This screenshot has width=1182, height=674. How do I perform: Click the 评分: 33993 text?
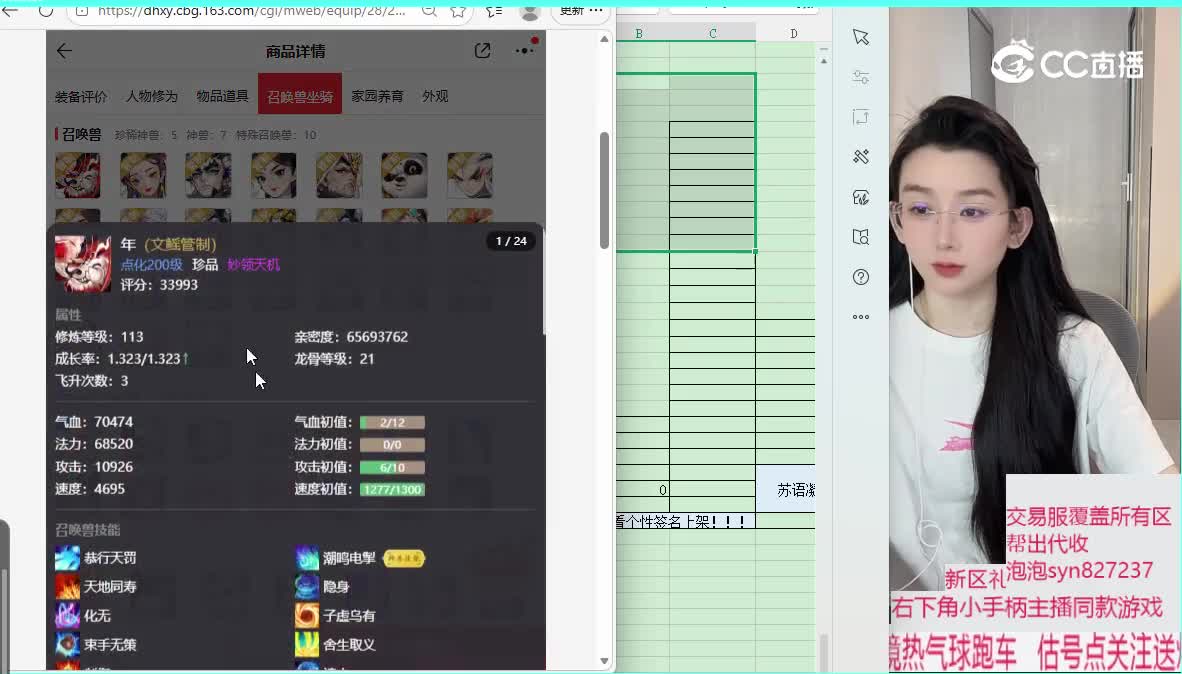tap(159, 285)
